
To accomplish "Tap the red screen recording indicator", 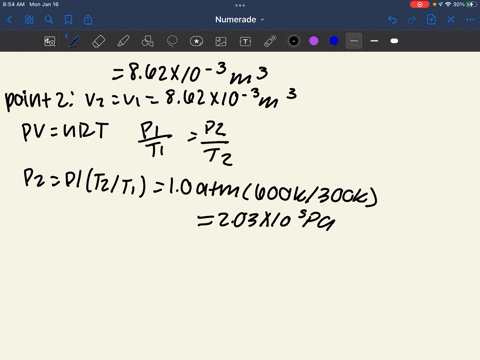I will coord(419,4).
